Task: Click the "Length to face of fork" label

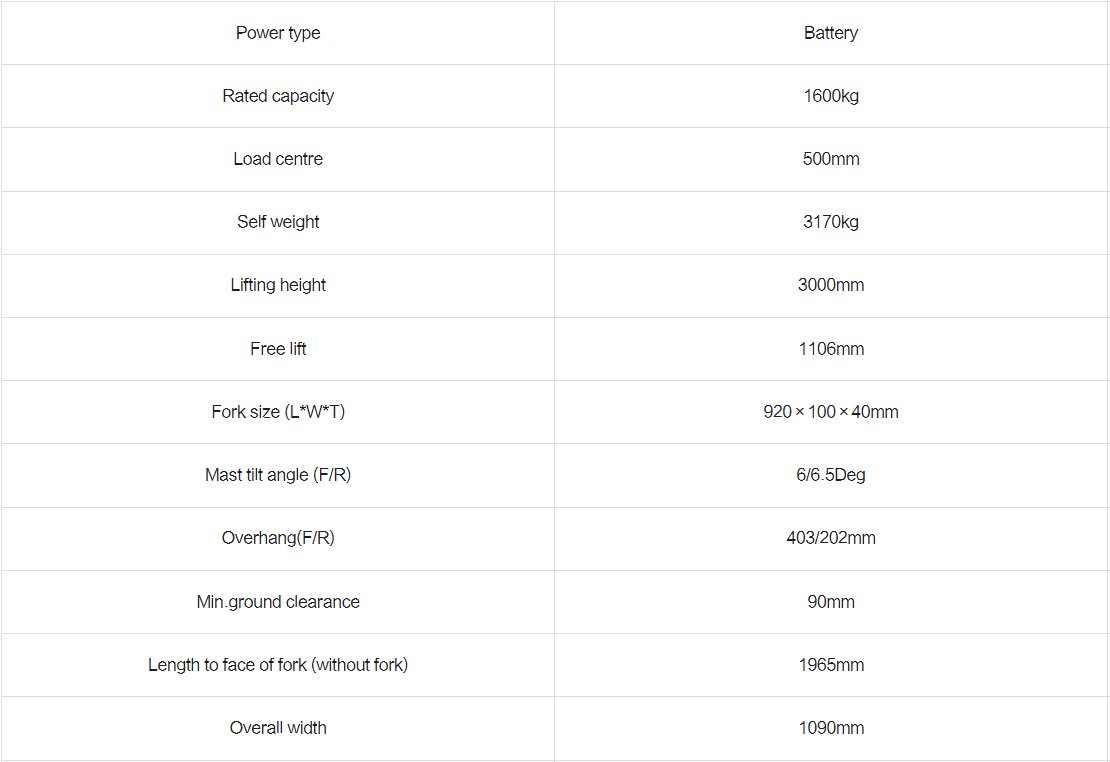Action: (x=278, y=665)
